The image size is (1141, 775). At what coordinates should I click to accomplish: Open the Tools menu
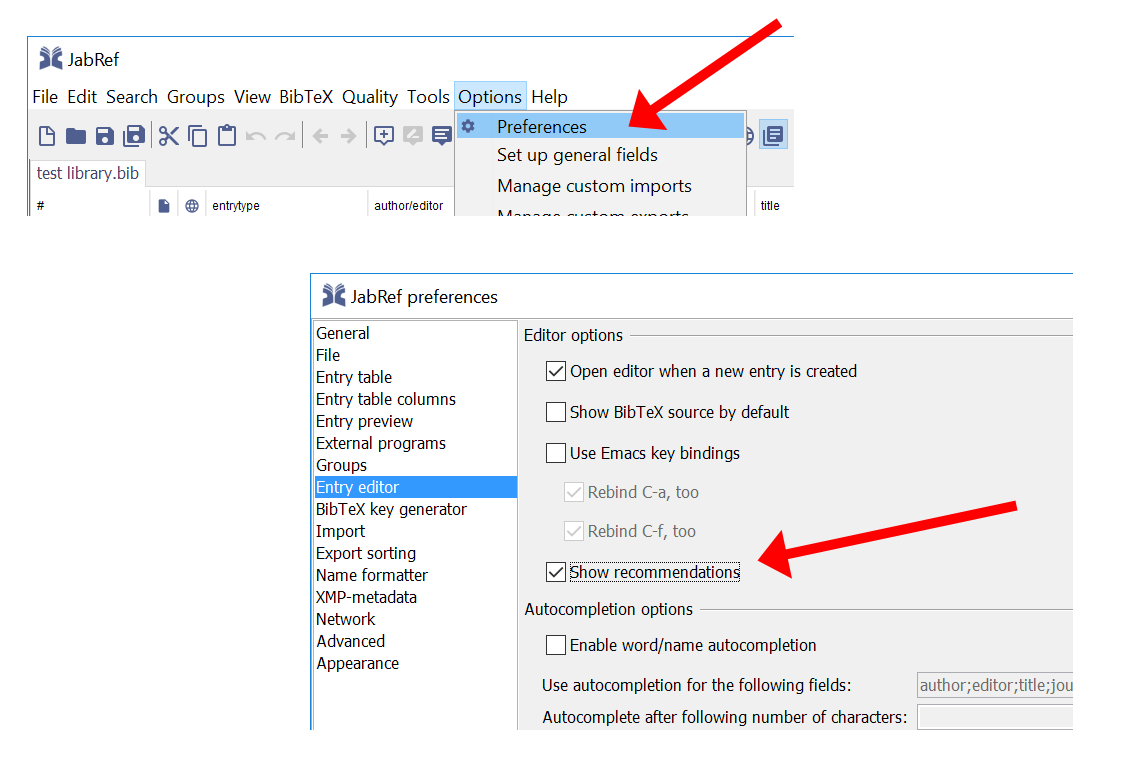coord(429,97)
